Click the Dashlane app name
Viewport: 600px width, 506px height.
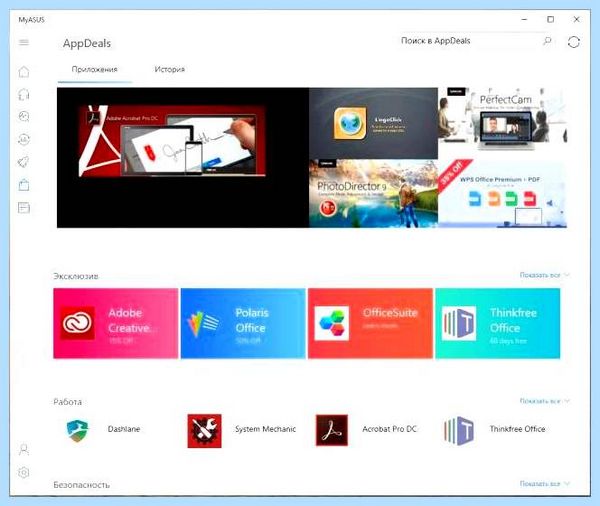124,429
